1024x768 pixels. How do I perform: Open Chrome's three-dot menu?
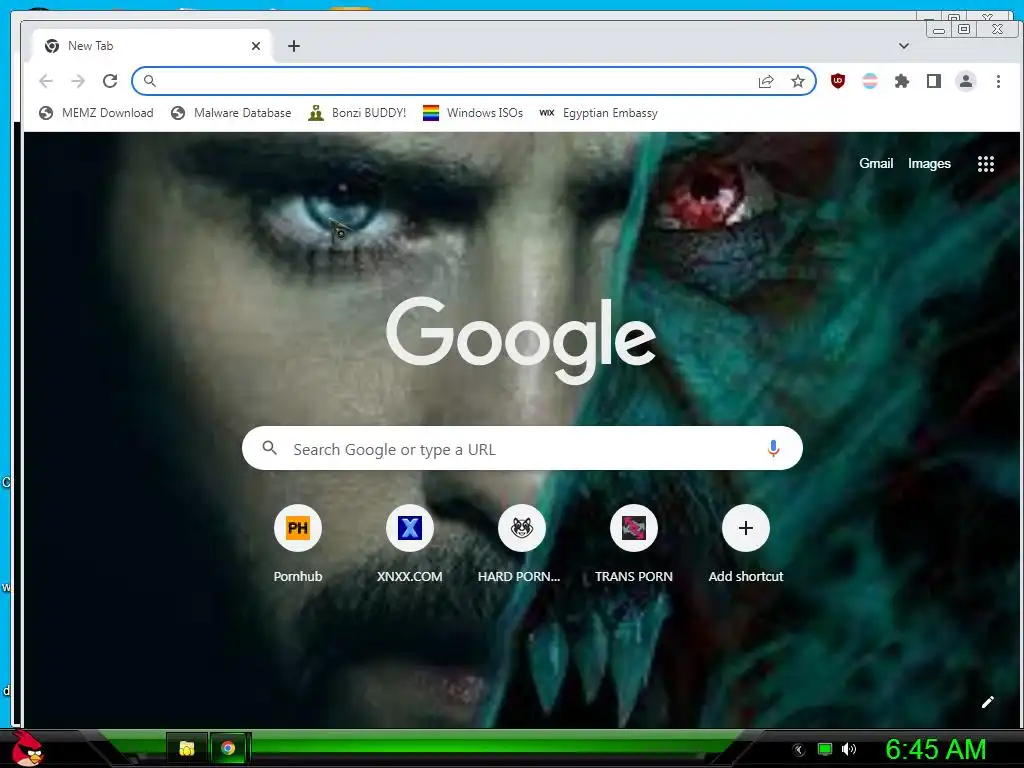(997, 81)
